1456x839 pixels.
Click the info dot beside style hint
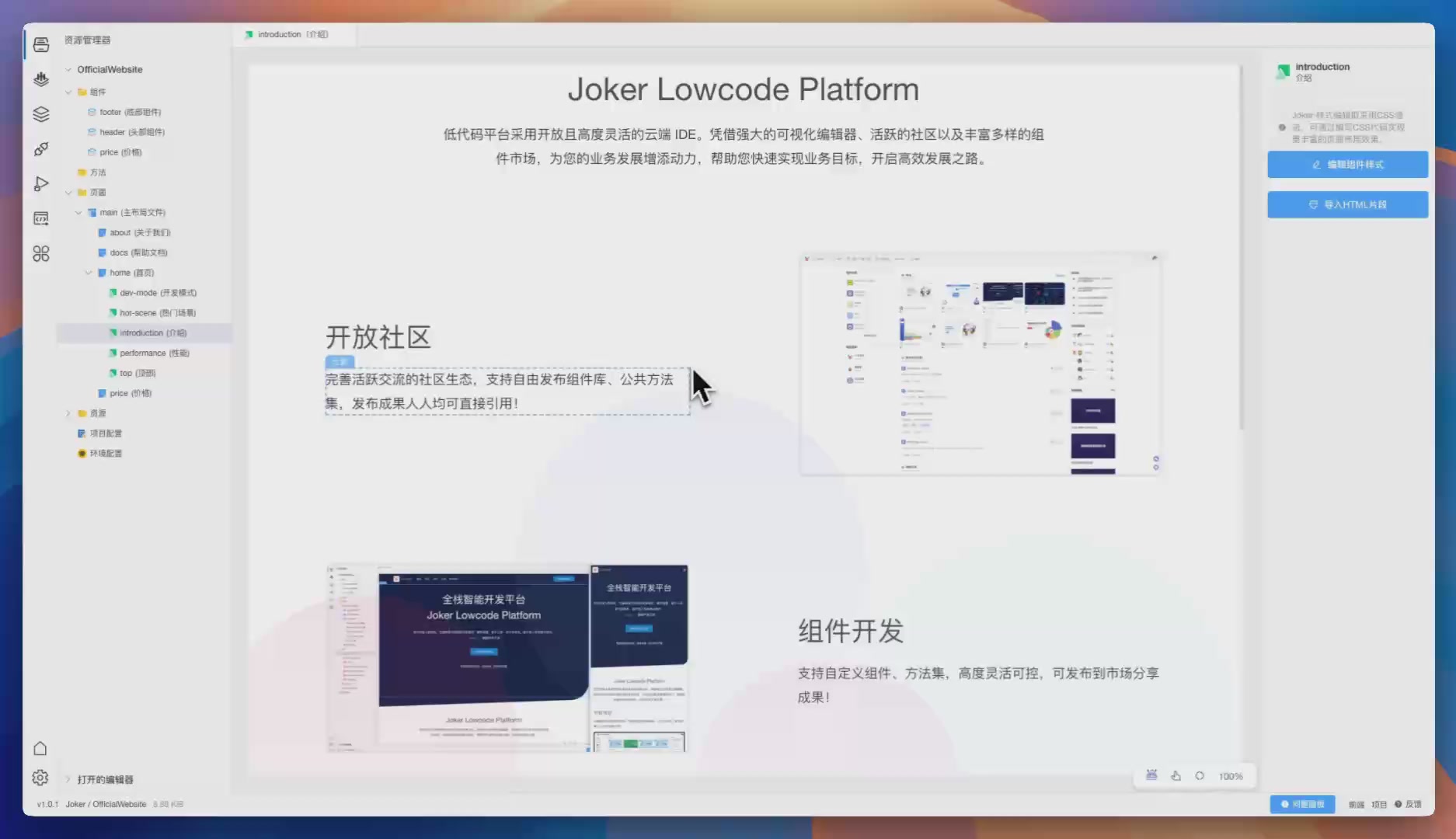pyautogui.click(x=1282, y=127)
